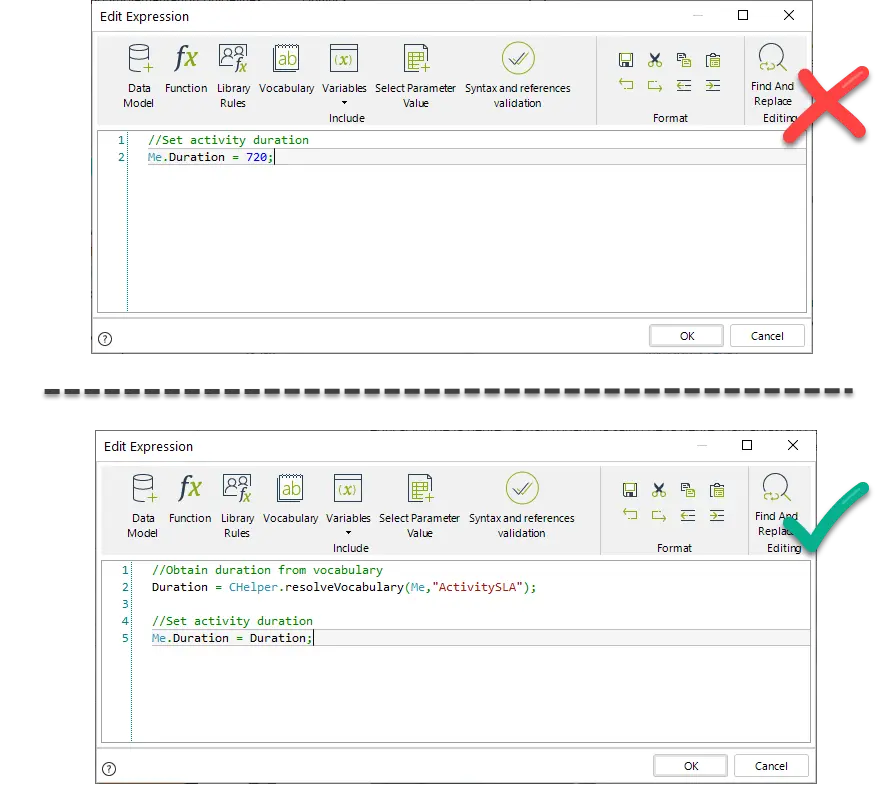The width and height of the screenshot is (896, 789).
Task: Click the copy icon in the top window's Format group
Action: (683, 60)
